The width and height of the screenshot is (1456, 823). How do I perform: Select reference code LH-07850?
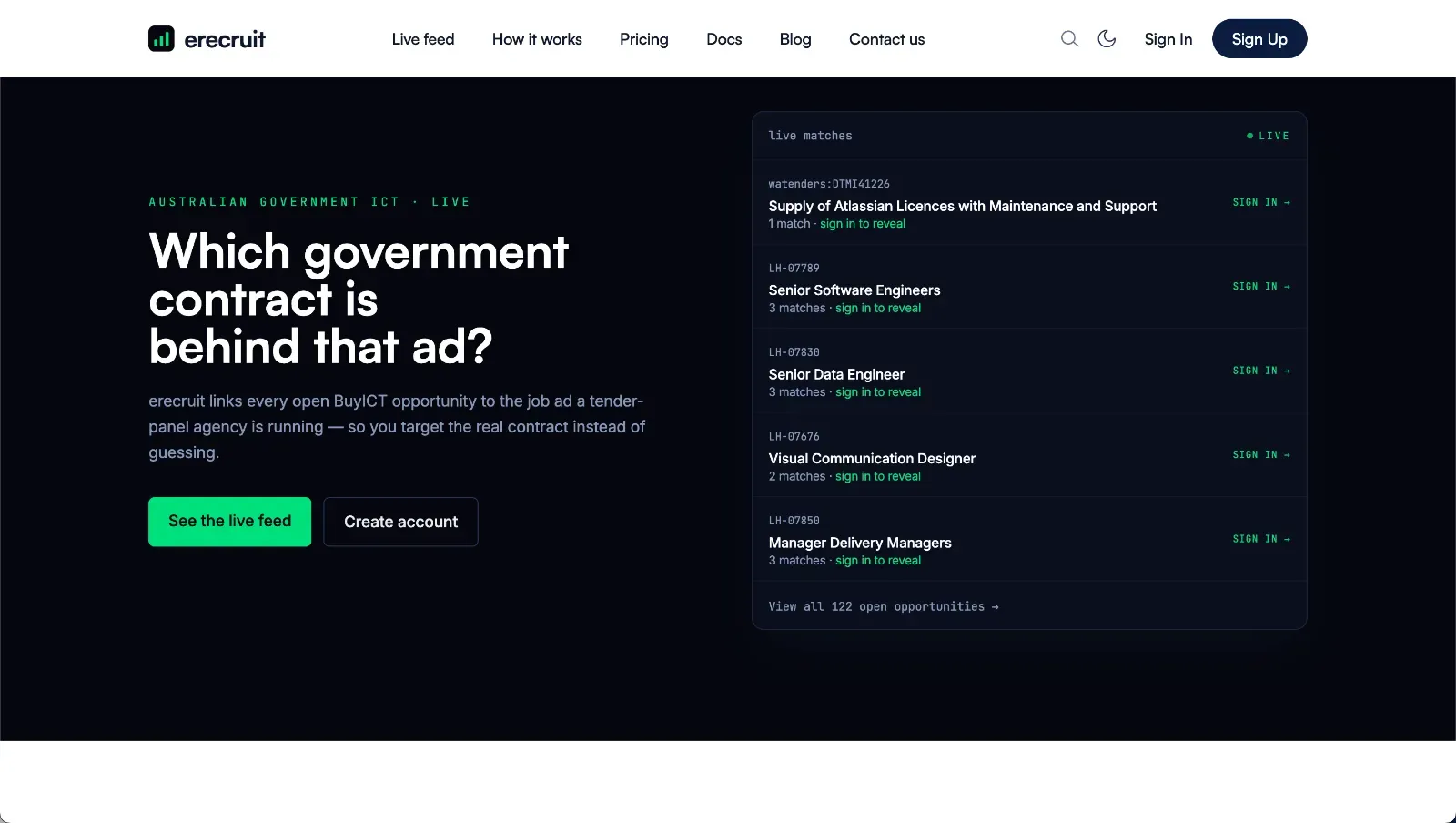coord(794,521)
